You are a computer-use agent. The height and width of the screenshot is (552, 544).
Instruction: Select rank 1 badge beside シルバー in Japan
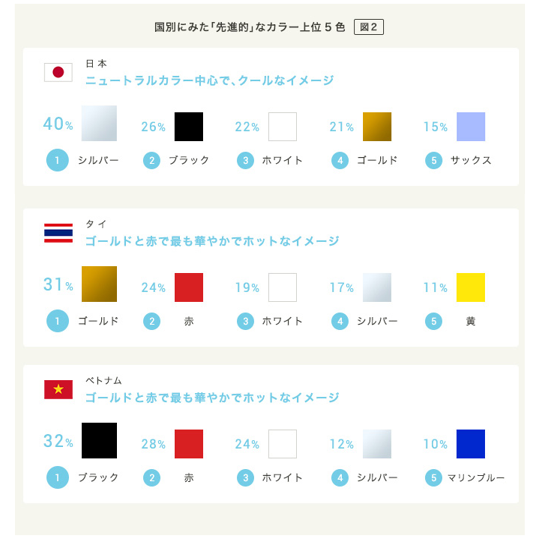(x=57, y=160)
